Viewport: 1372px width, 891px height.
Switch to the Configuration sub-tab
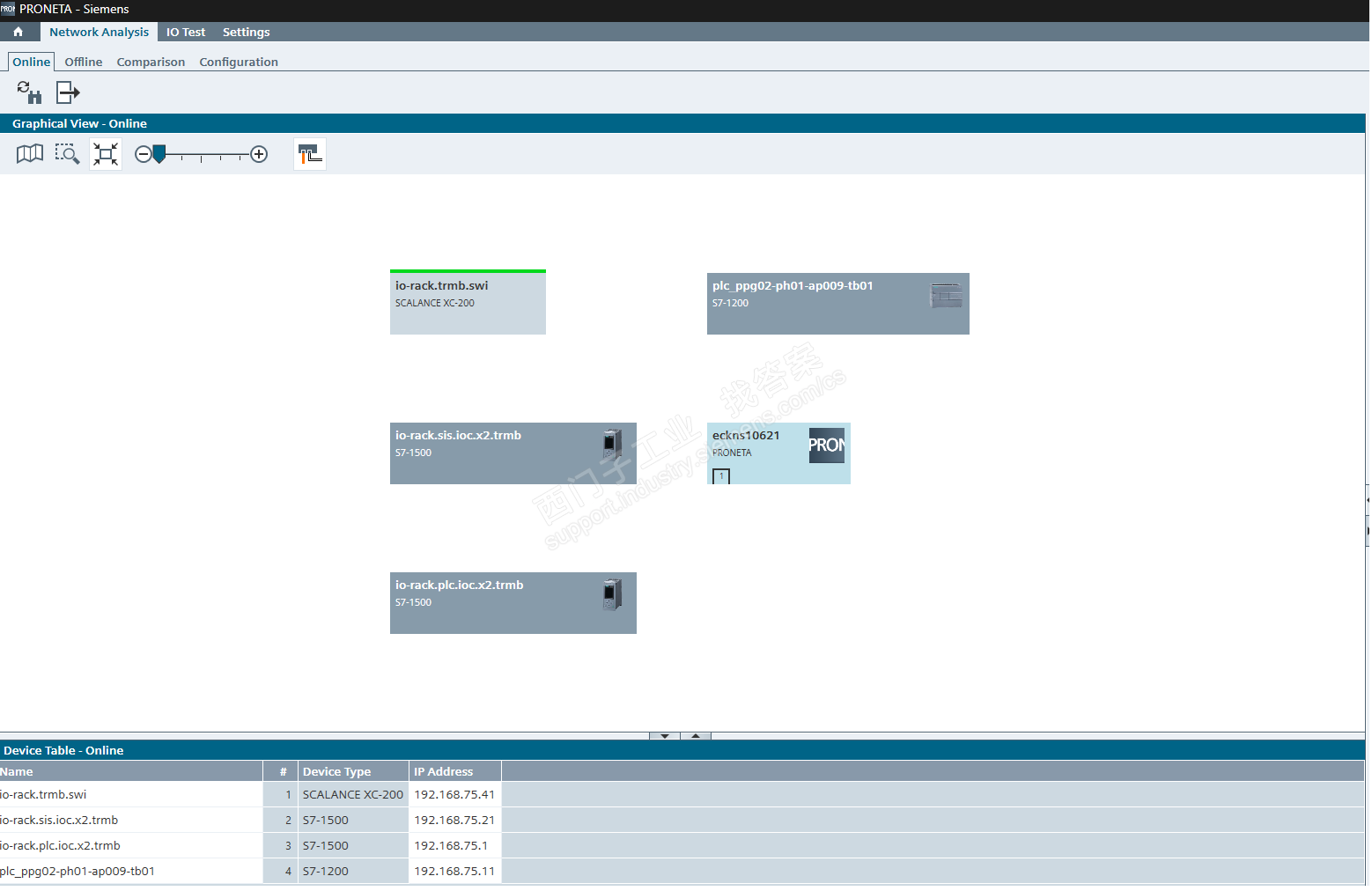[239, 62]
